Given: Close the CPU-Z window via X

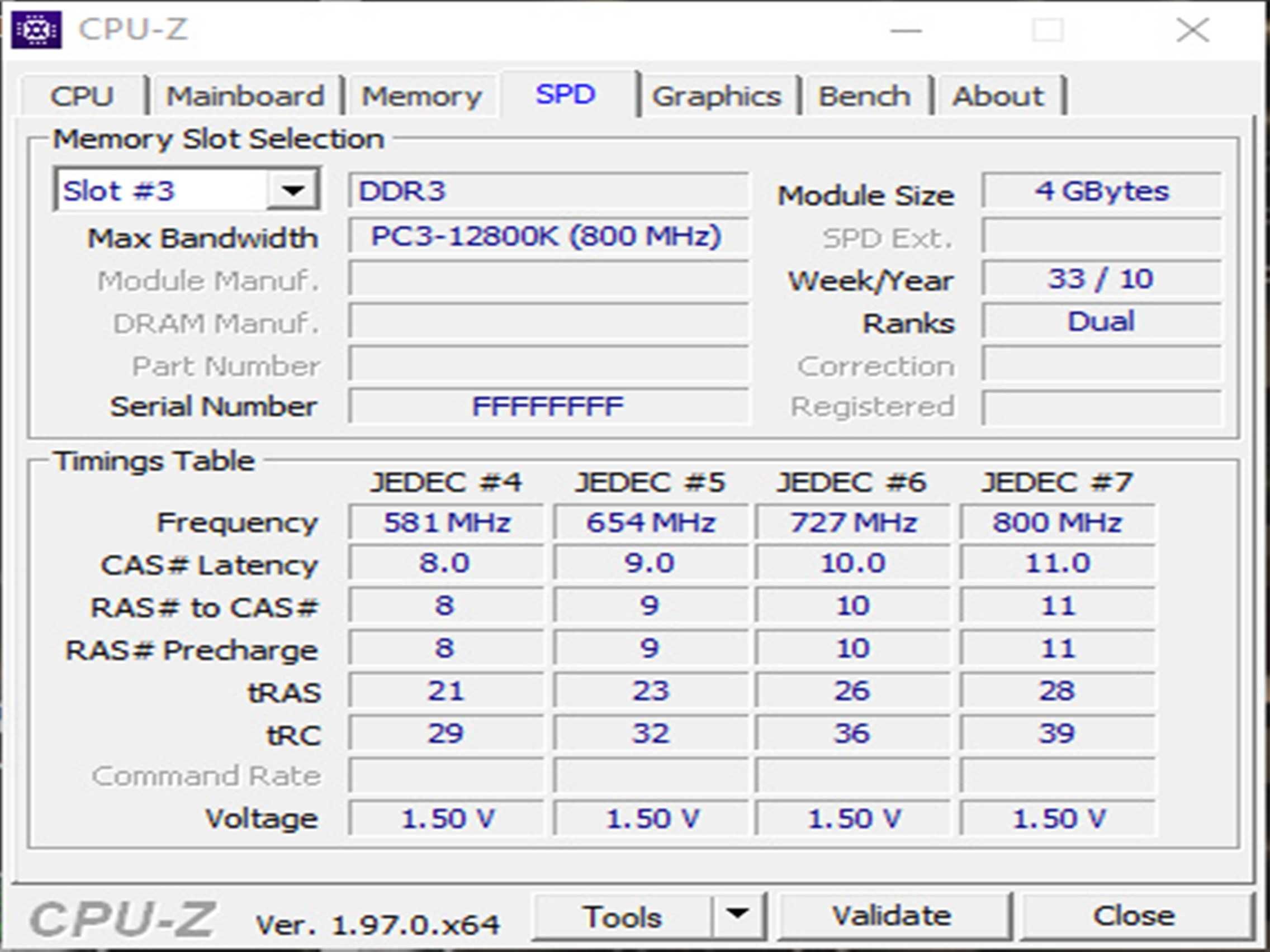Looking at the screenshot, I should (1192, 30).
